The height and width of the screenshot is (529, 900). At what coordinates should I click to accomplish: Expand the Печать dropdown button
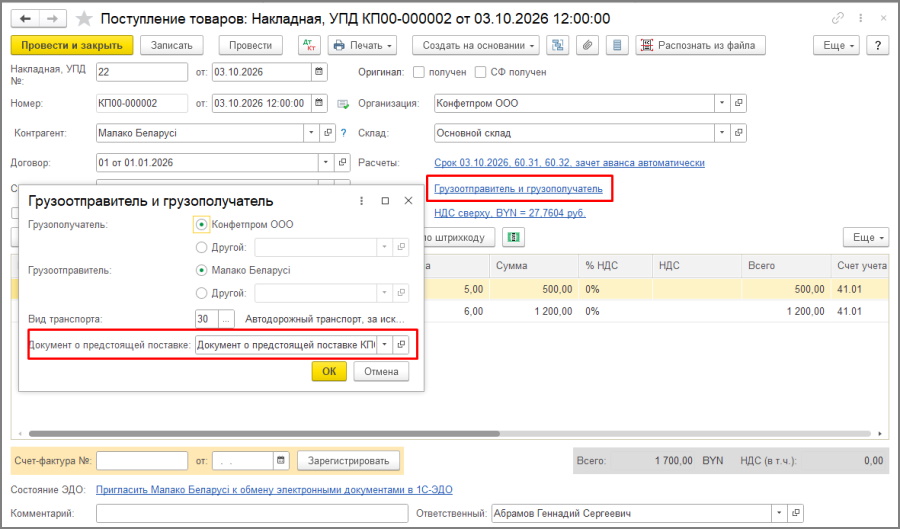(363, 45)
